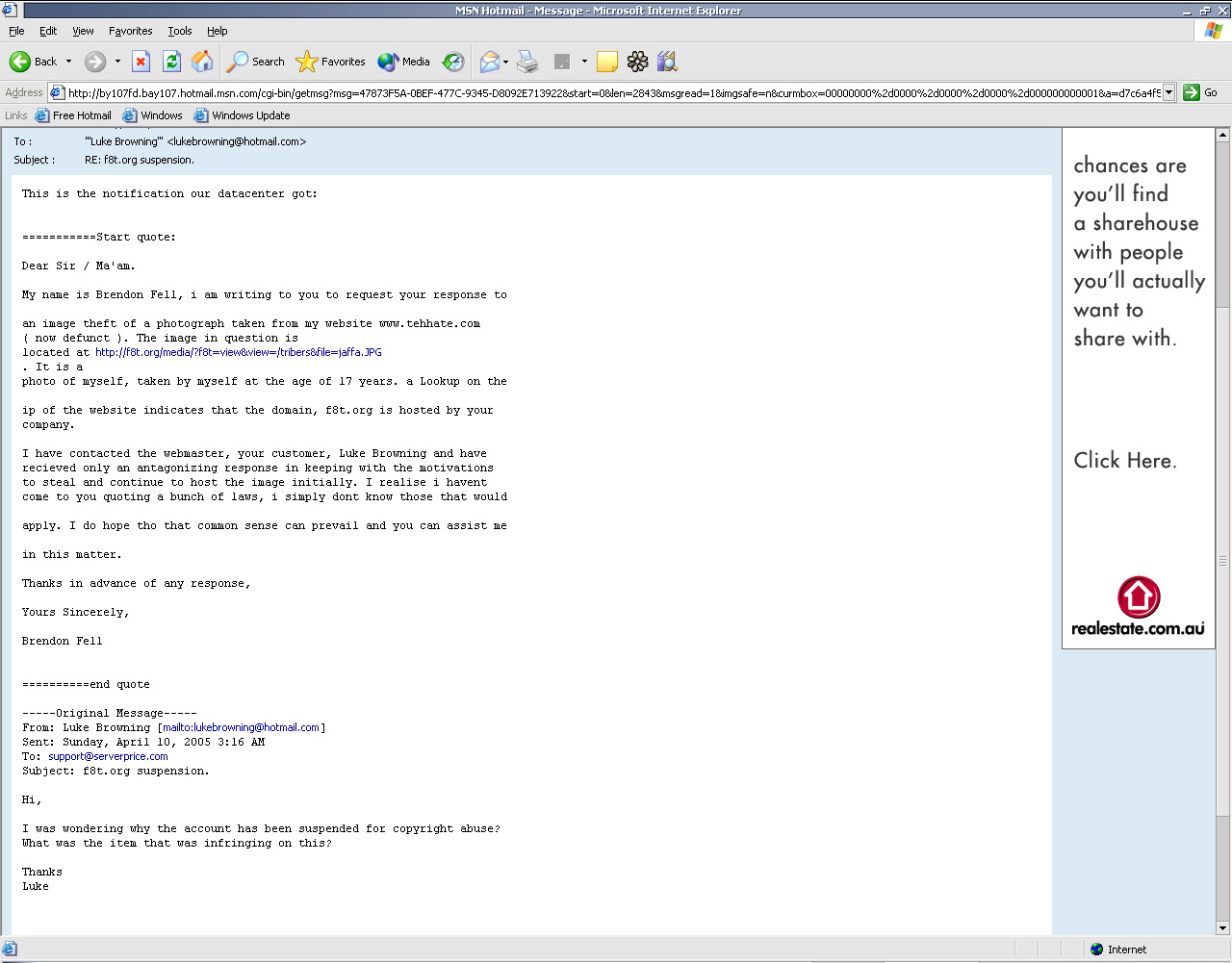Stop loading the page

141,62
